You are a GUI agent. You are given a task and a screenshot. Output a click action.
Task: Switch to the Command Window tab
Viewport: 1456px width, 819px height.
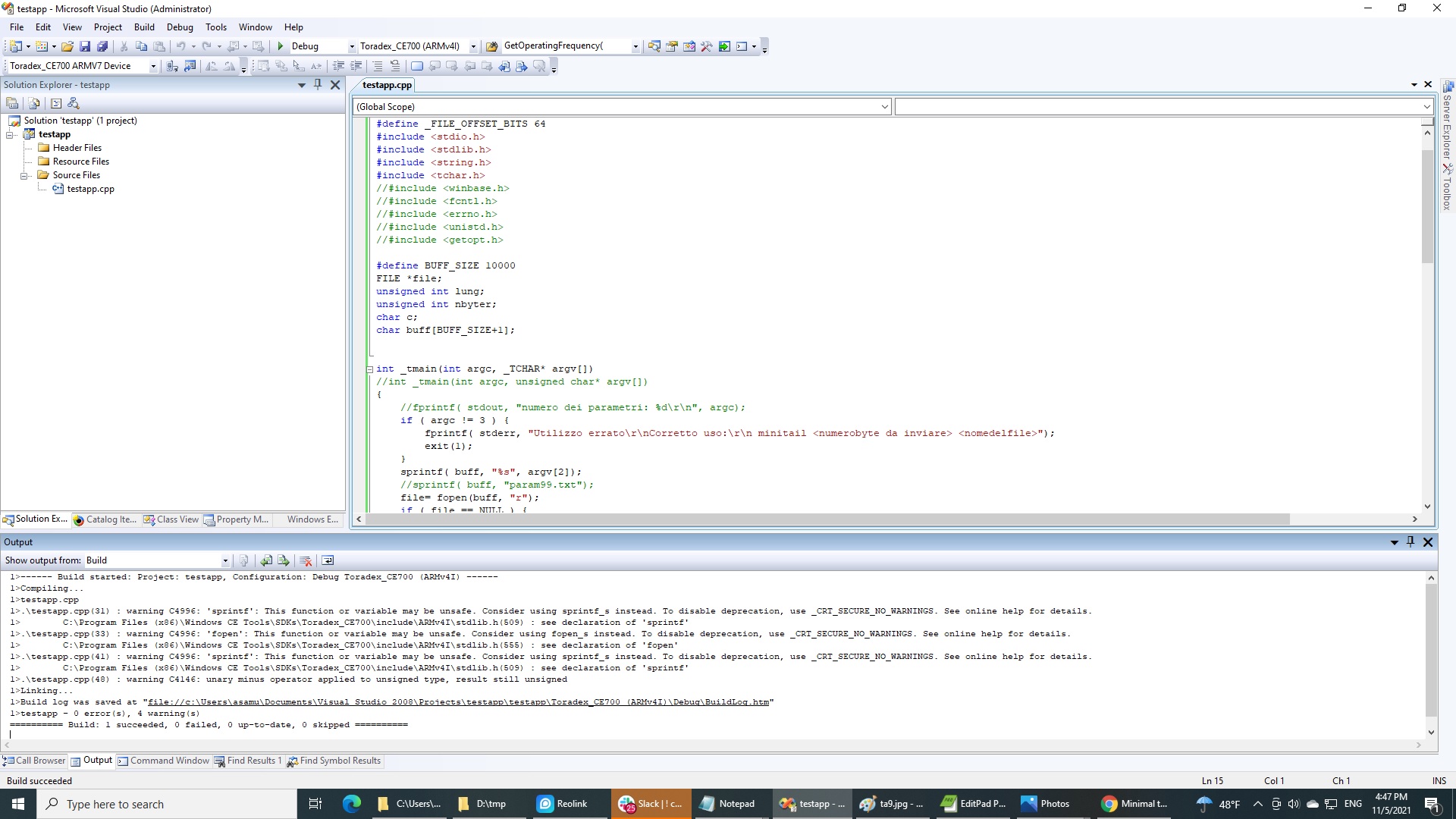click(x=164, y=761)
